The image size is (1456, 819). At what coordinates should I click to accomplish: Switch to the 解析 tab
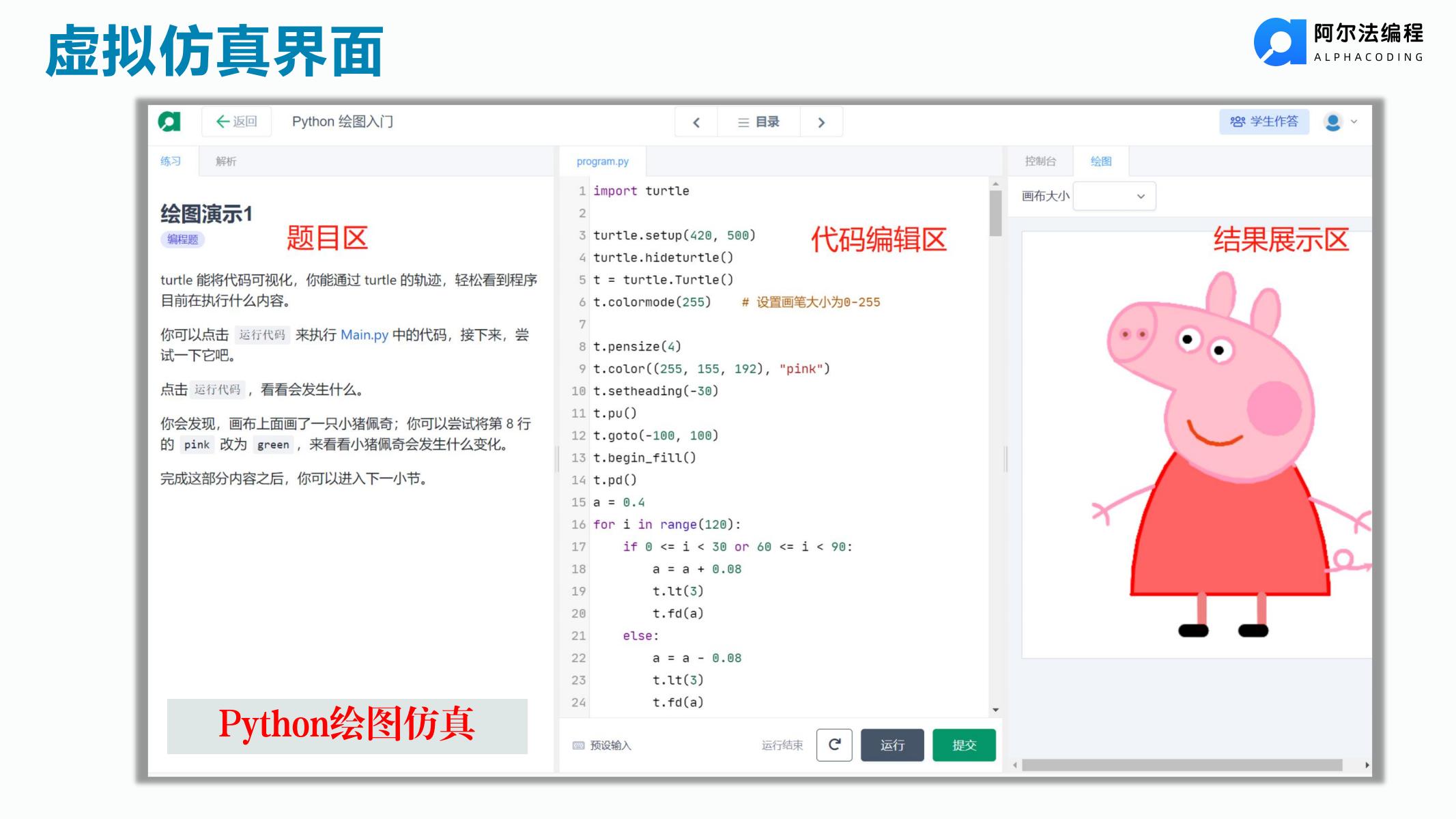(226, 161)
